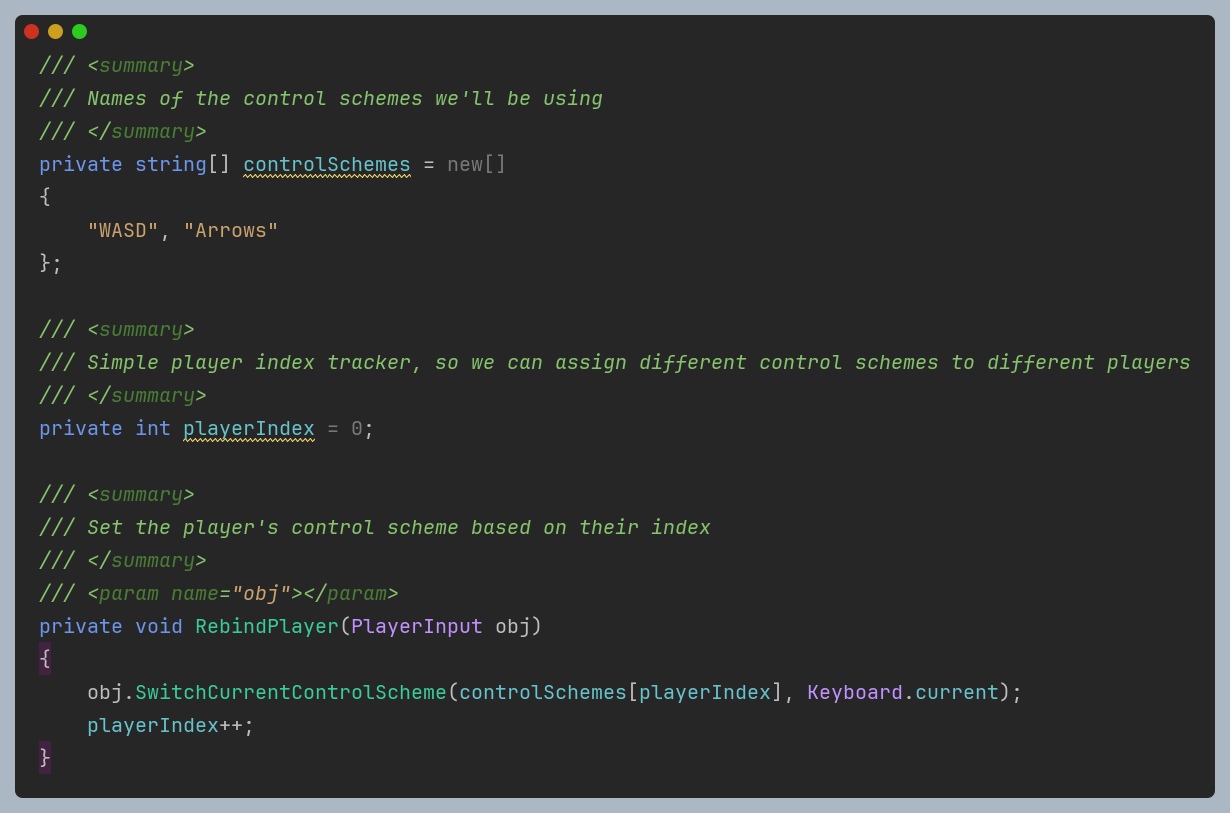This screenshot has width=1230, height=813.
Task: Click the underlined playerIndex field name
Action: [x=248, y=428]
